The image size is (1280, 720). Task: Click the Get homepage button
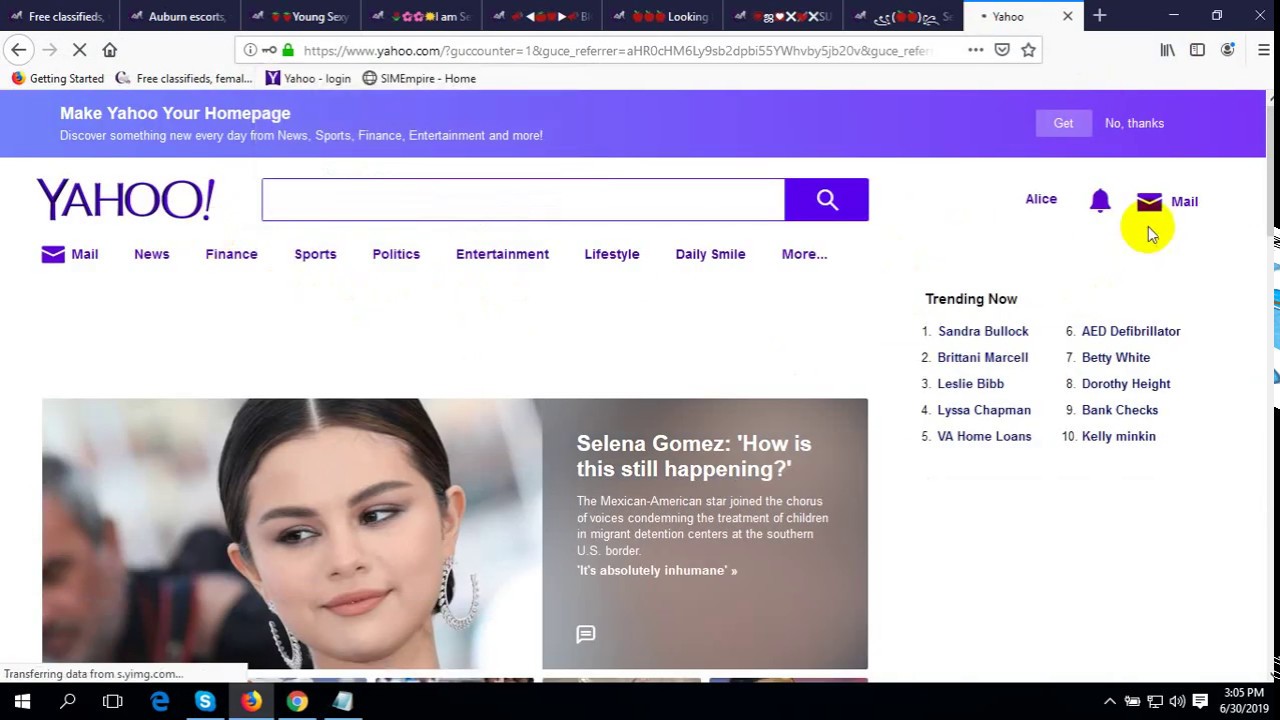tap(1063, 123)
